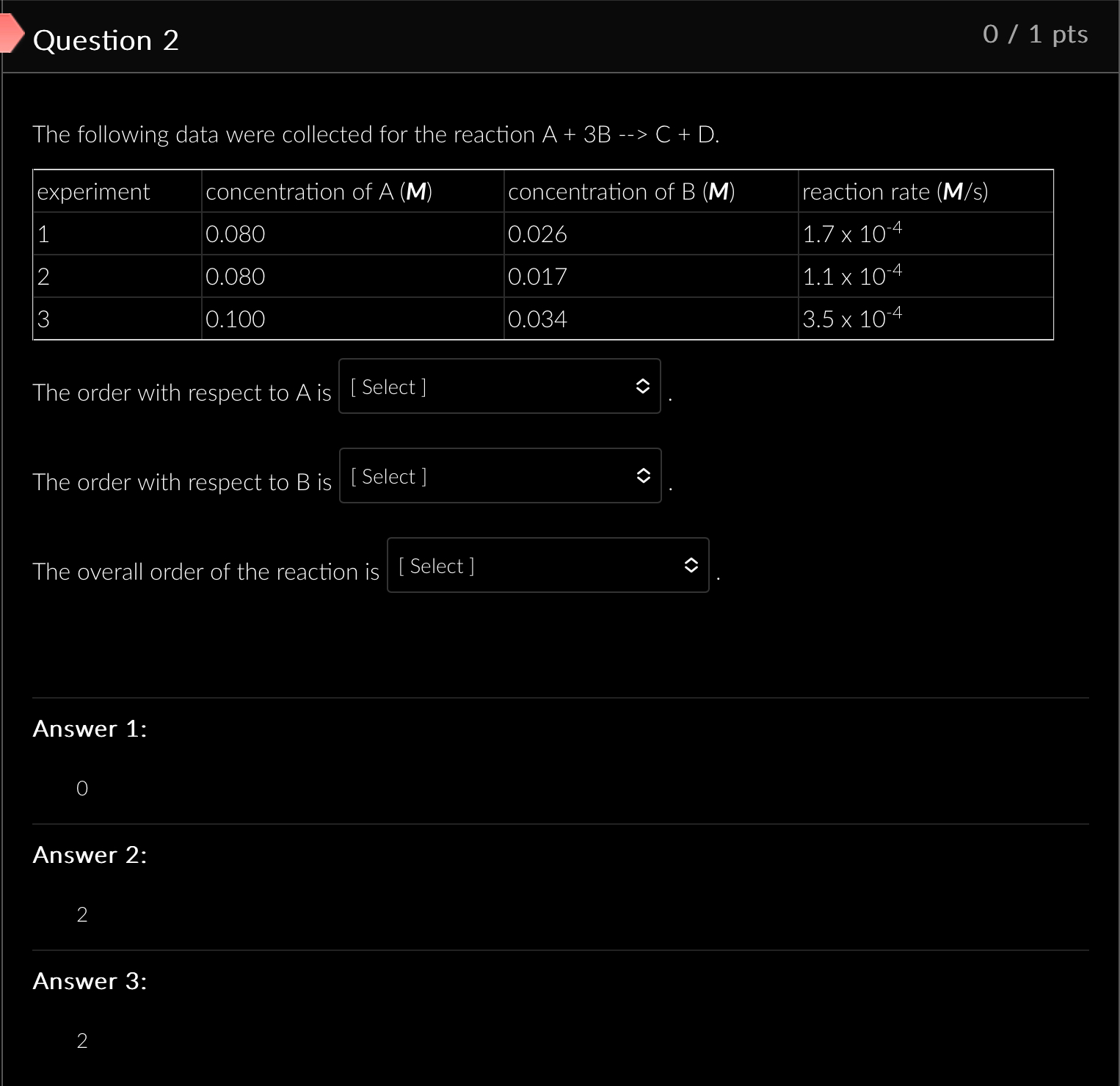Open the dropdown for the order with respect to A
Viewport: 1120px width, 1086px height.
(499, 387)
